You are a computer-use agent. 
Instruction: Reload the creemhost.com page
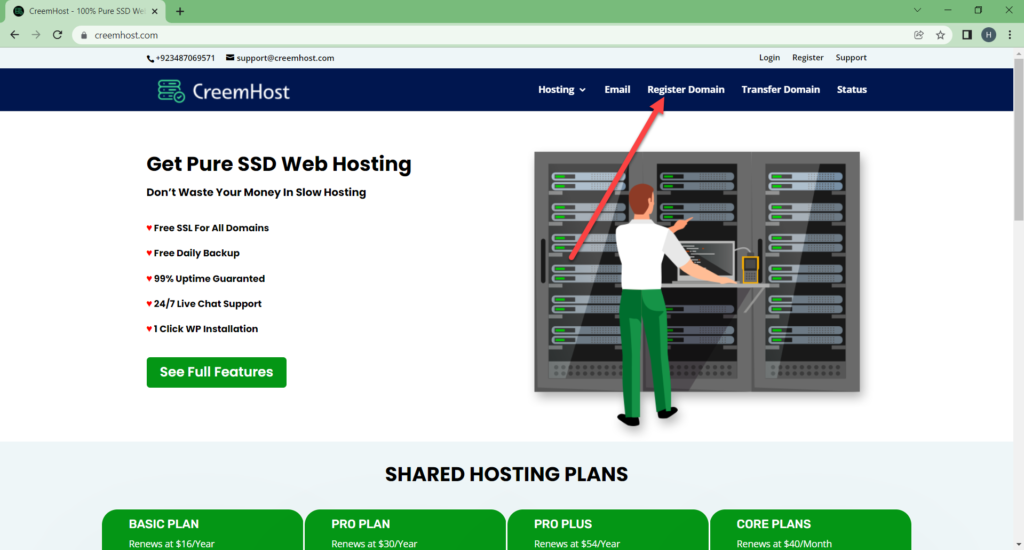pos(57,35)
